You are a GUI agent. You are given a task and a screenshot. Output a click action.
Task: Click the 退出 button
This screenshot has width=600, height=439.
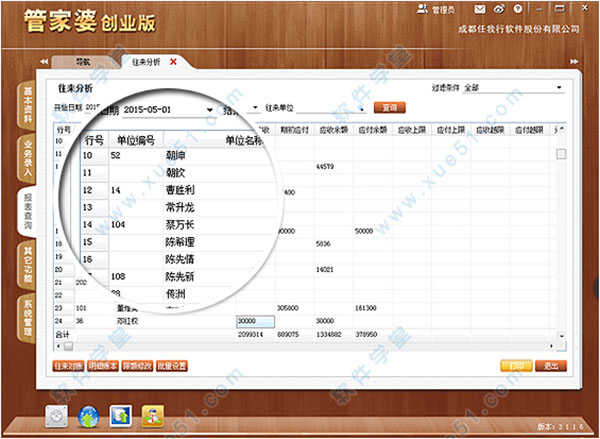(x=551, y=366)
